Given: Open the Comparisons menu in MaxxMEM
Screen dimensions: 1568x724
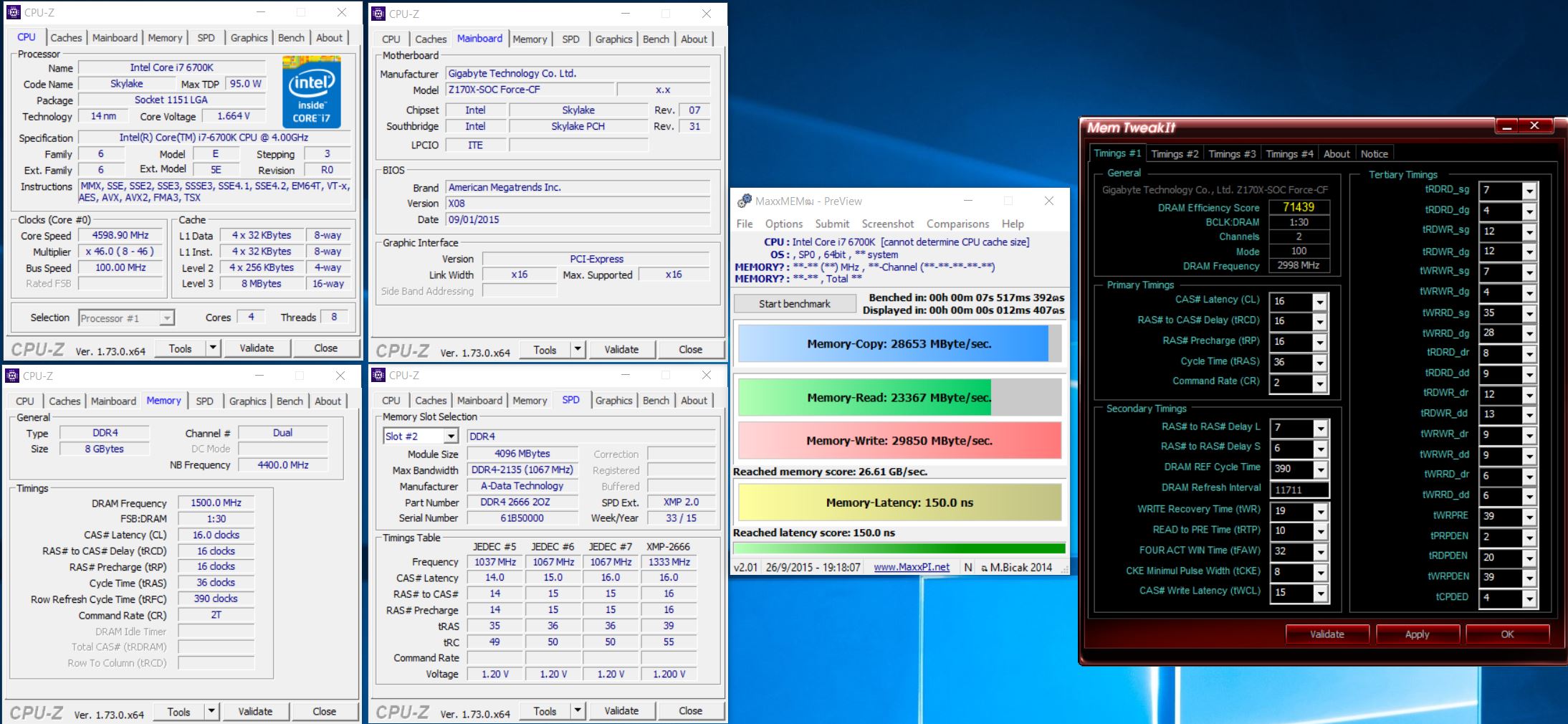Looking at the screenshot, I should (x=957, y=224).
